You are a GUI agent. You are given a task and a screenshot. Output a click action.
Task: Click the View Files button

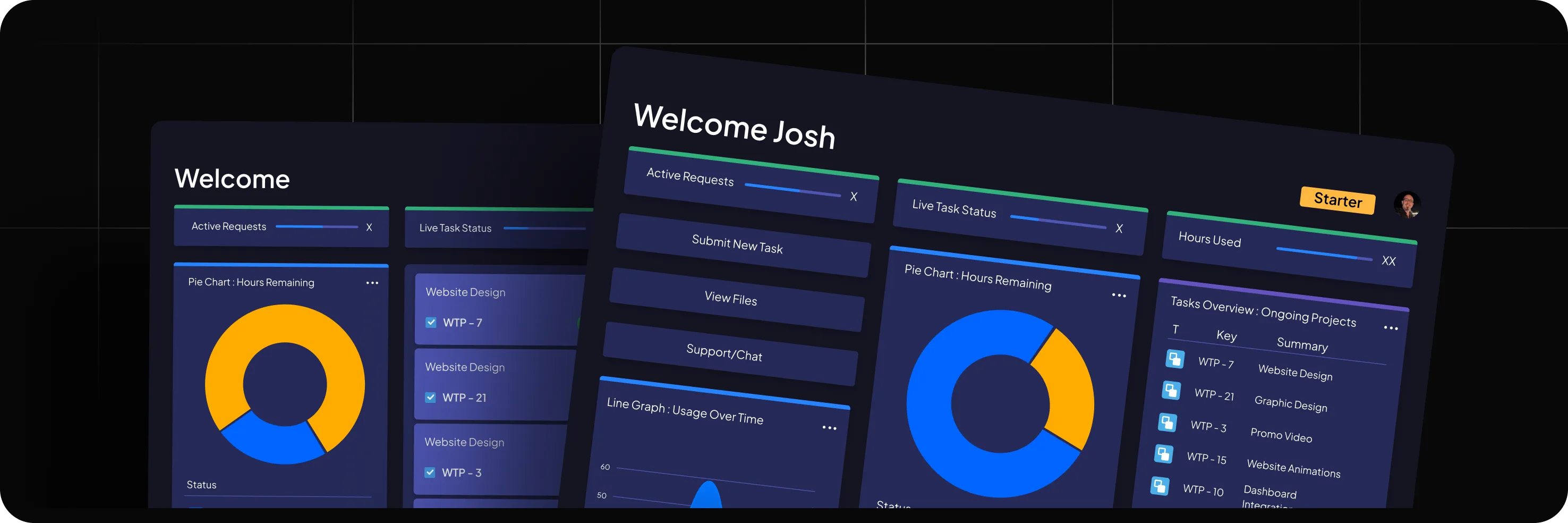737,299
